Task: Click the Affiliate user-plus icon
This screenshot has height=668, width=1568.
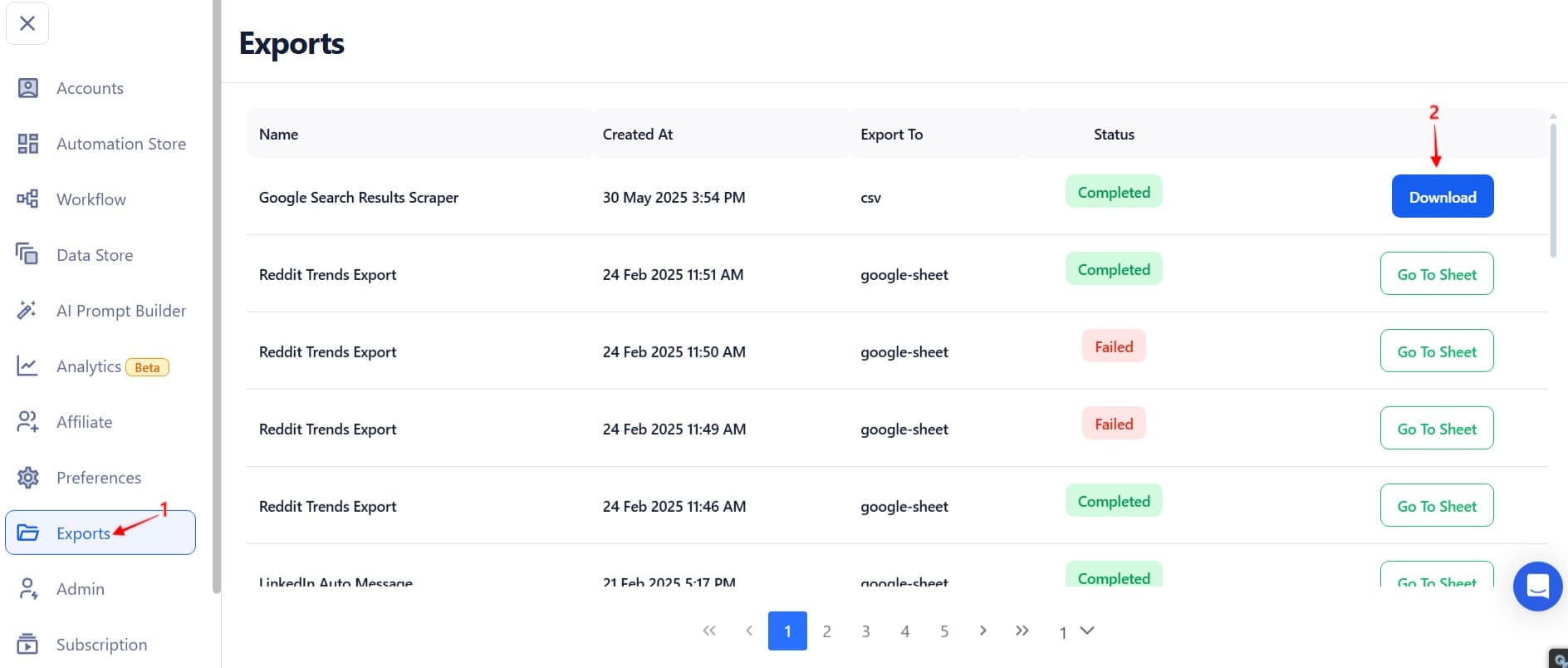Action: point(28,422)
